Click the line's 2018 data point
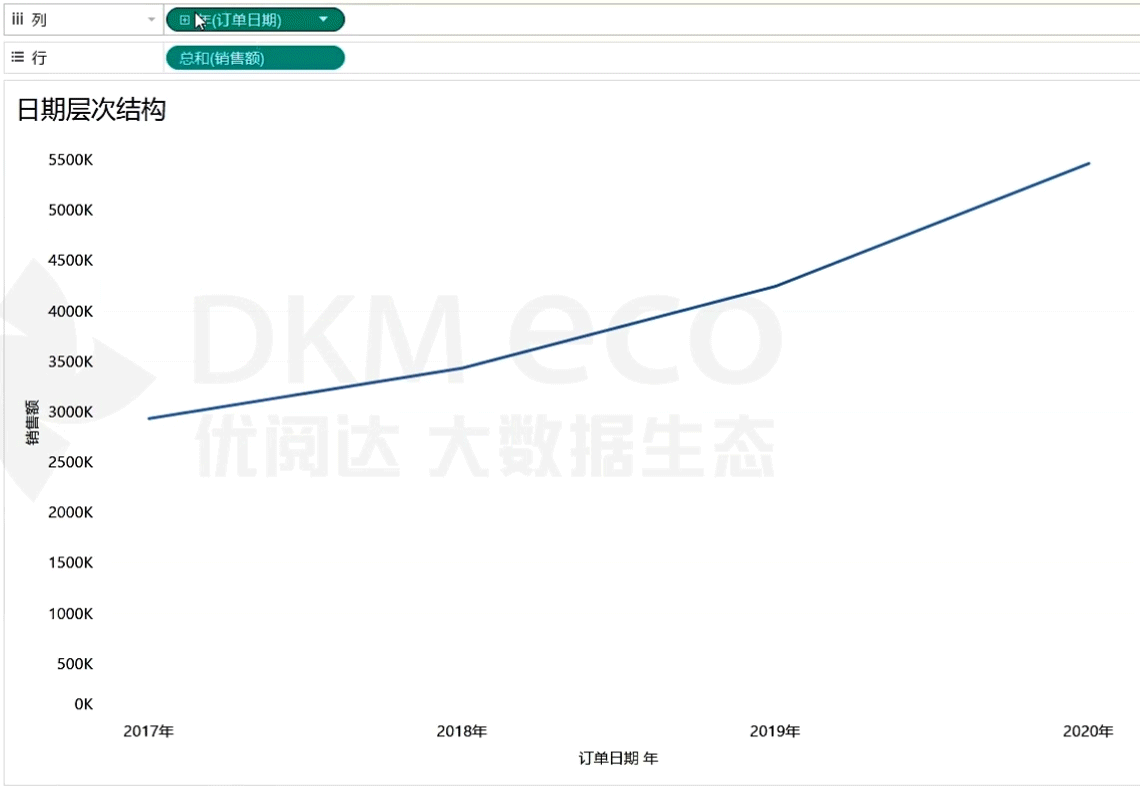This screenshot has height=791, width=1140. point(462,368)
